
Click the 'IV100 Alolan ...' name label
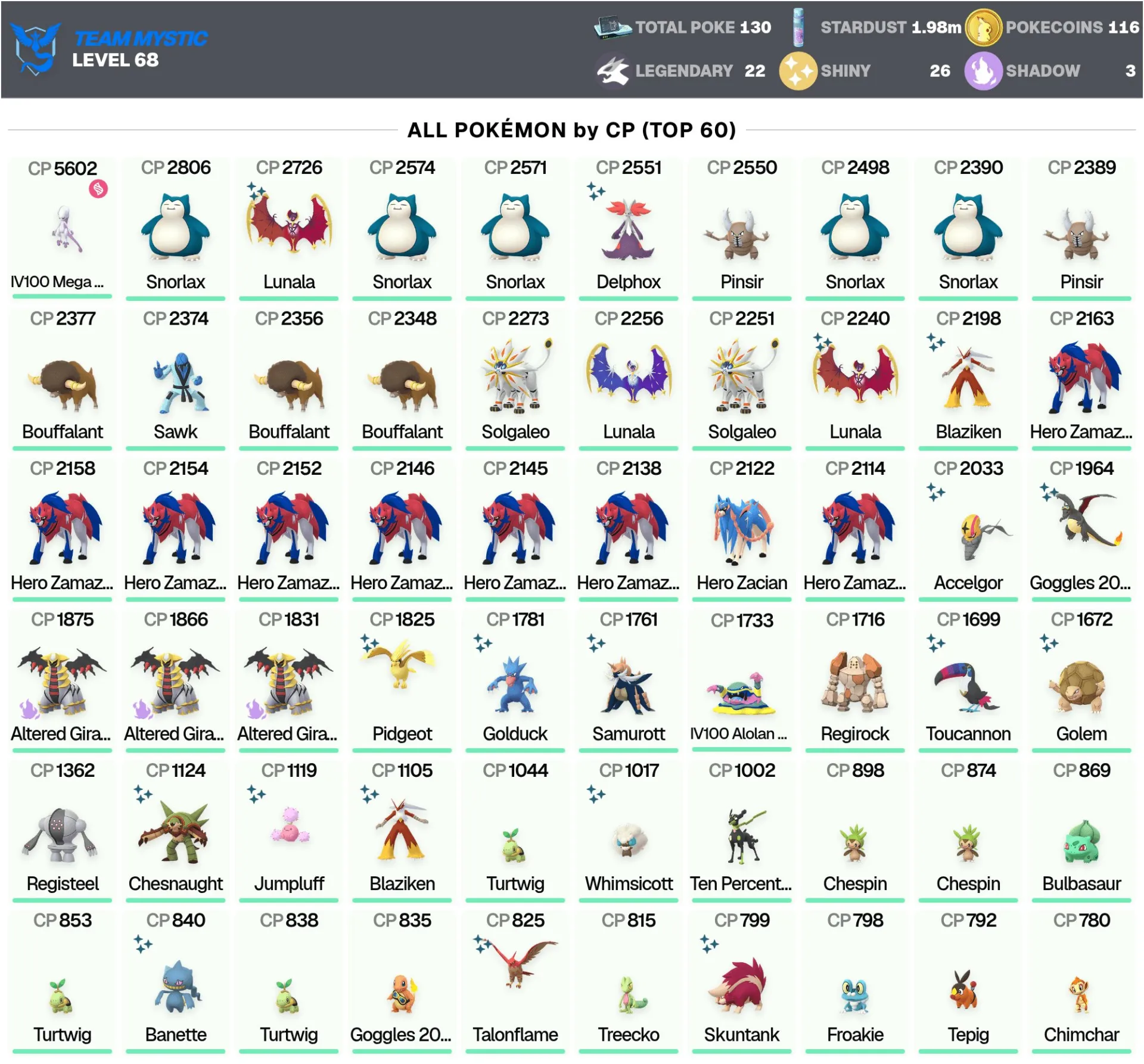[739, 734]
